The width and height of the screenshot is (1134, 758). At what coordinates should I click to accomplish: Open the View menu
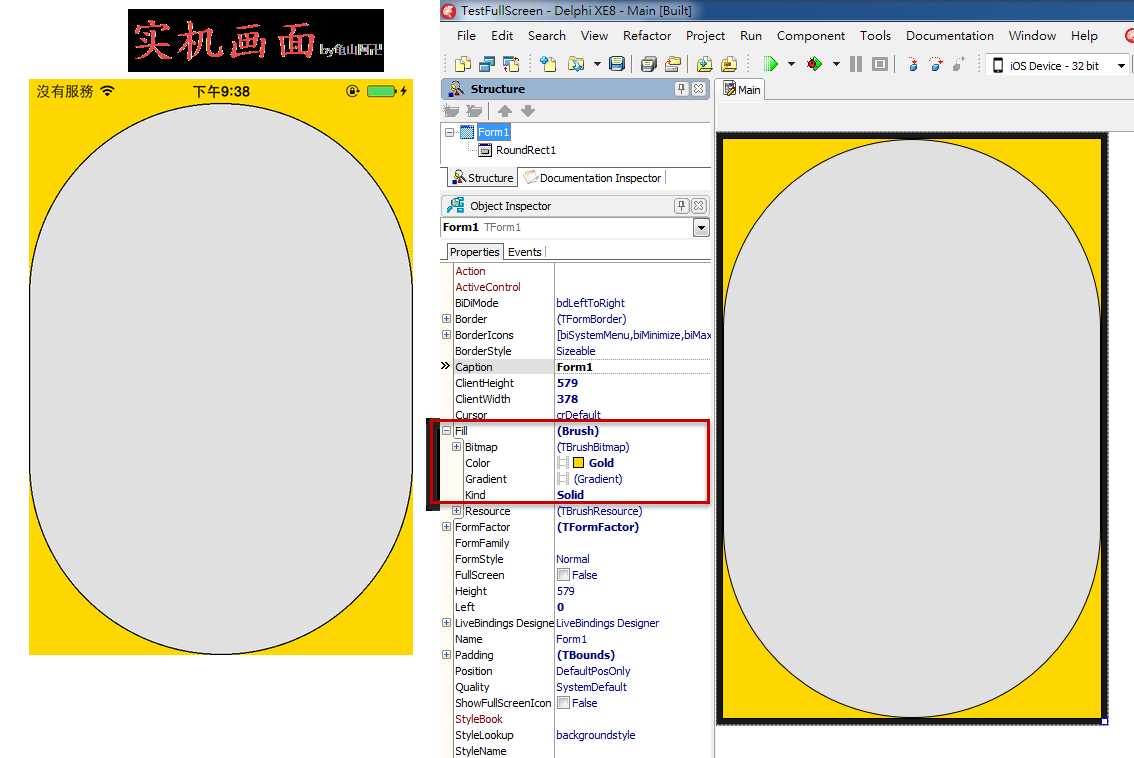point(594,35)
